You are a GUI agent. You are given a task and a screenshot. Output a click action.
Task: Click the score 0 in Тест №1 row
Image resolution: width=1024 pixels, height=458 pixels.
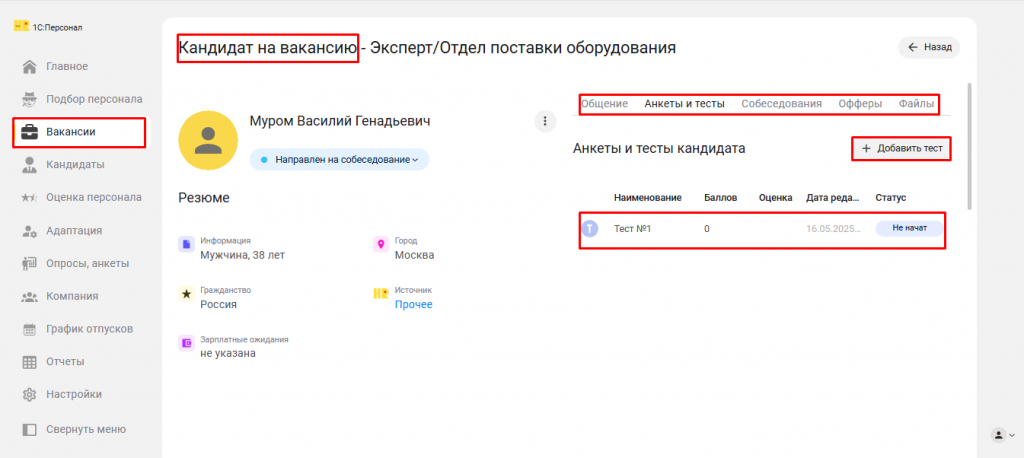coord(707,229)
